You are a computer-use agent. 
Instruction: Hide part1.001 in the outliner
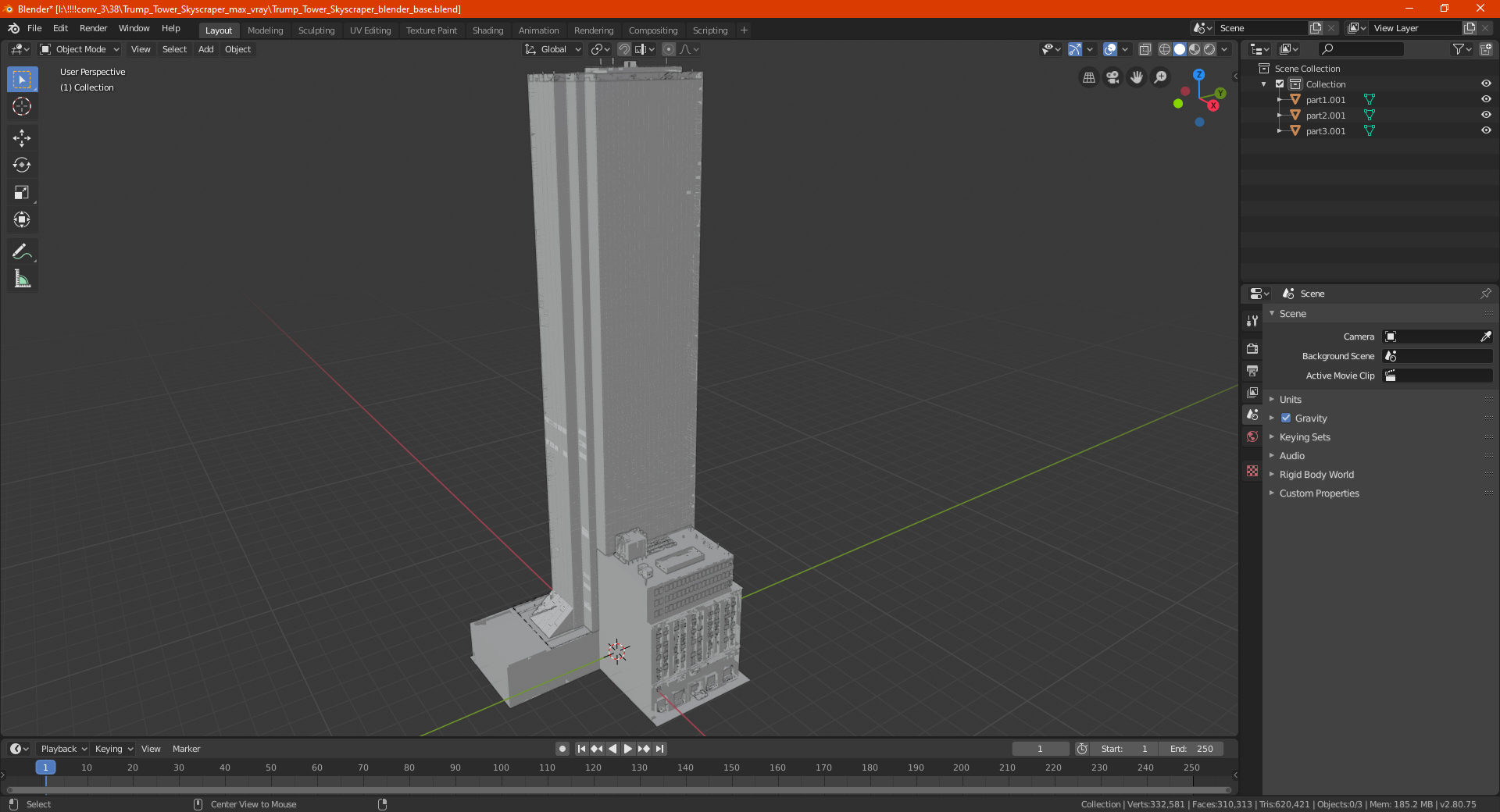(x=1486, y=99)
